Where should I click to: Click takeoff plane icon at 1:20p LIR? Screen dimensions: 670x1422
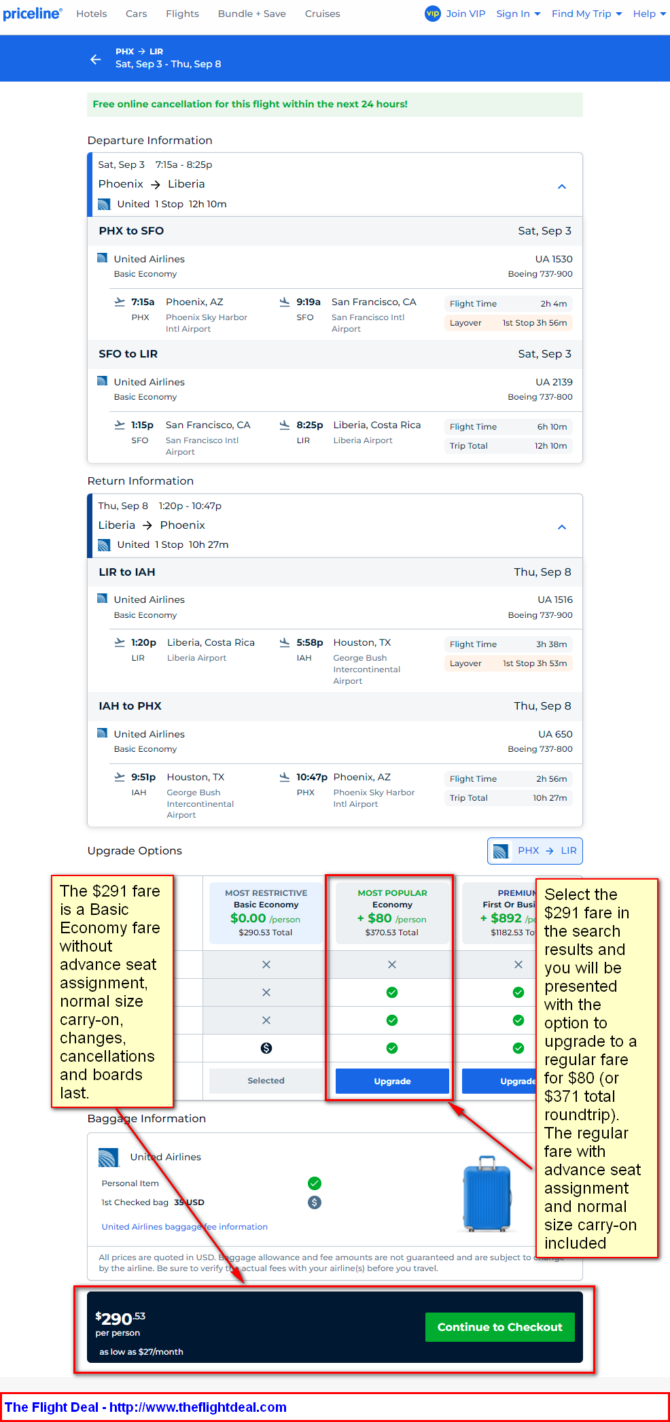[x=120, y=643]
